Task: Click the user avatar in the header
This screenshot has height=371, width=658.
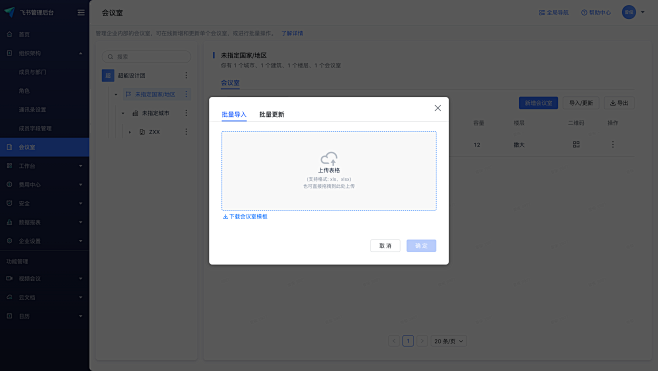Action: coord(629,12)
